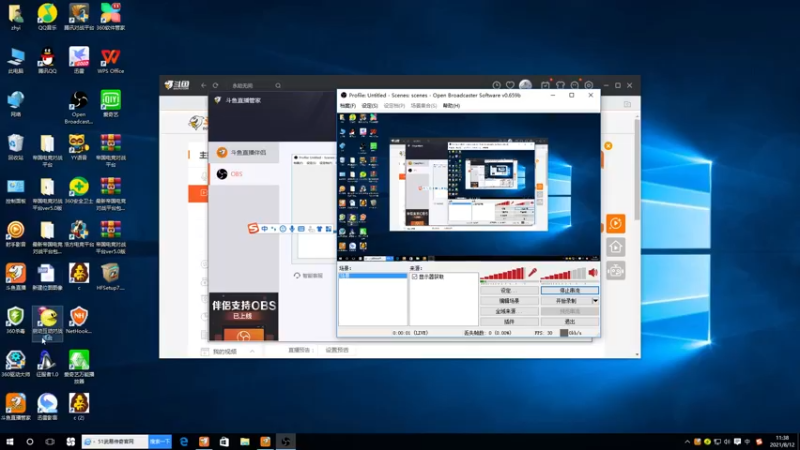Click the Global Sources button in OBS
This screenshot has width=800, height=450.
coord(509,311)
